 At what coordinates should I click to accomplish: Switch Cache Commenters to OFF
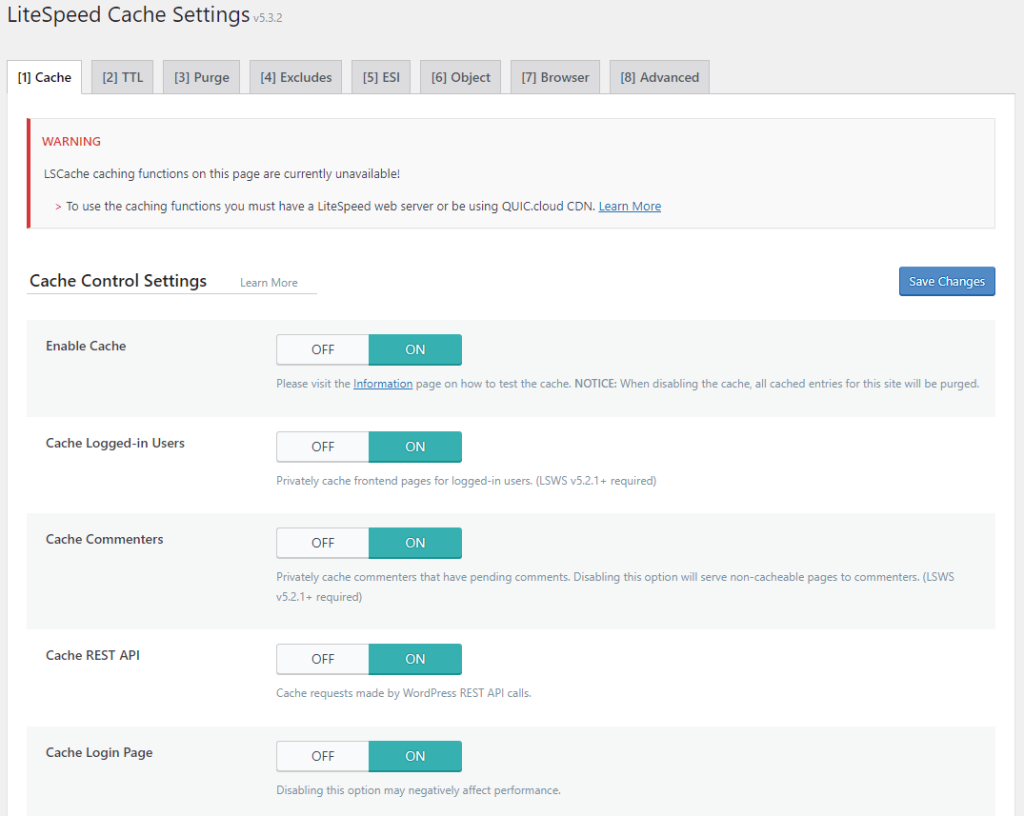point(323,543)
